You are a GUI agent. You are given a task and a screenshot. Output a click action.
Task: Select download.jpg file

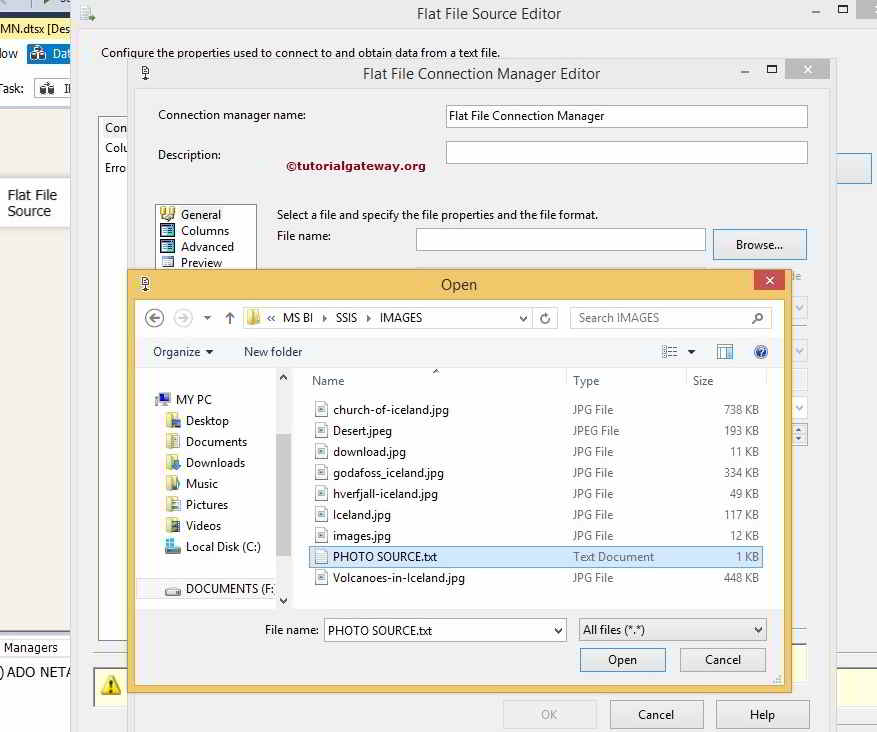coord(536,452)
